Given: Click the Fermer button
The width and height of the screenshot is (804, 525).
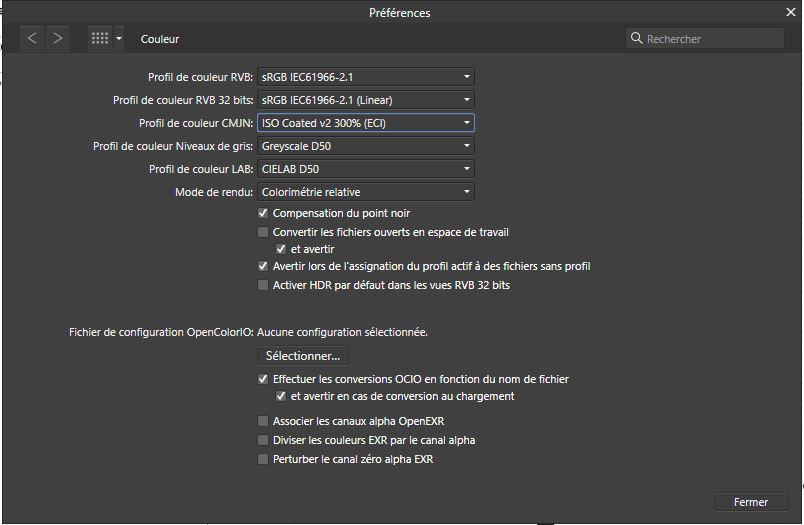Looking at the screenshot, I should [751, 502].
